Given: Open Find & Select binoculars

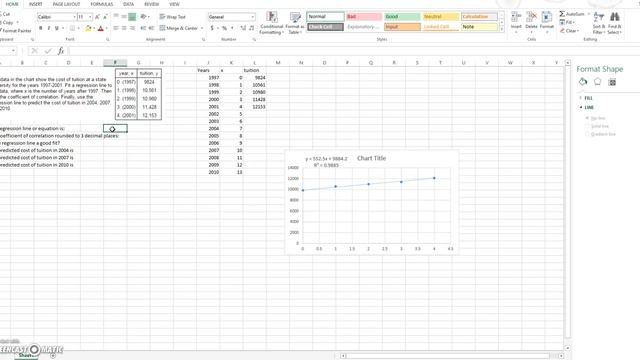Looking at the screenshot, I should coord(614,23).
